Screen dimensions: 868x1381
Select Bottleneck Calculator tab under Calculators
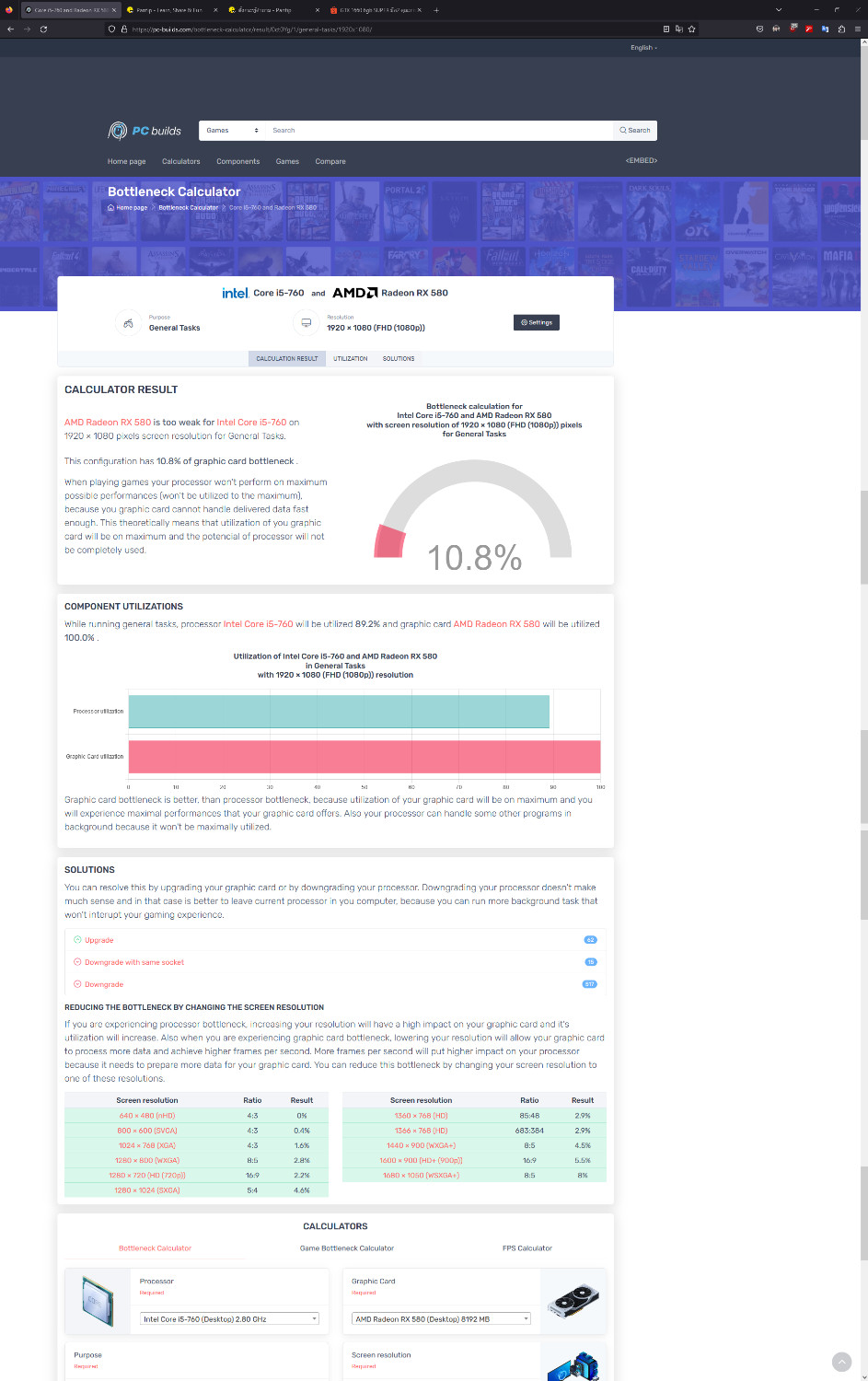pos(155,1248)
